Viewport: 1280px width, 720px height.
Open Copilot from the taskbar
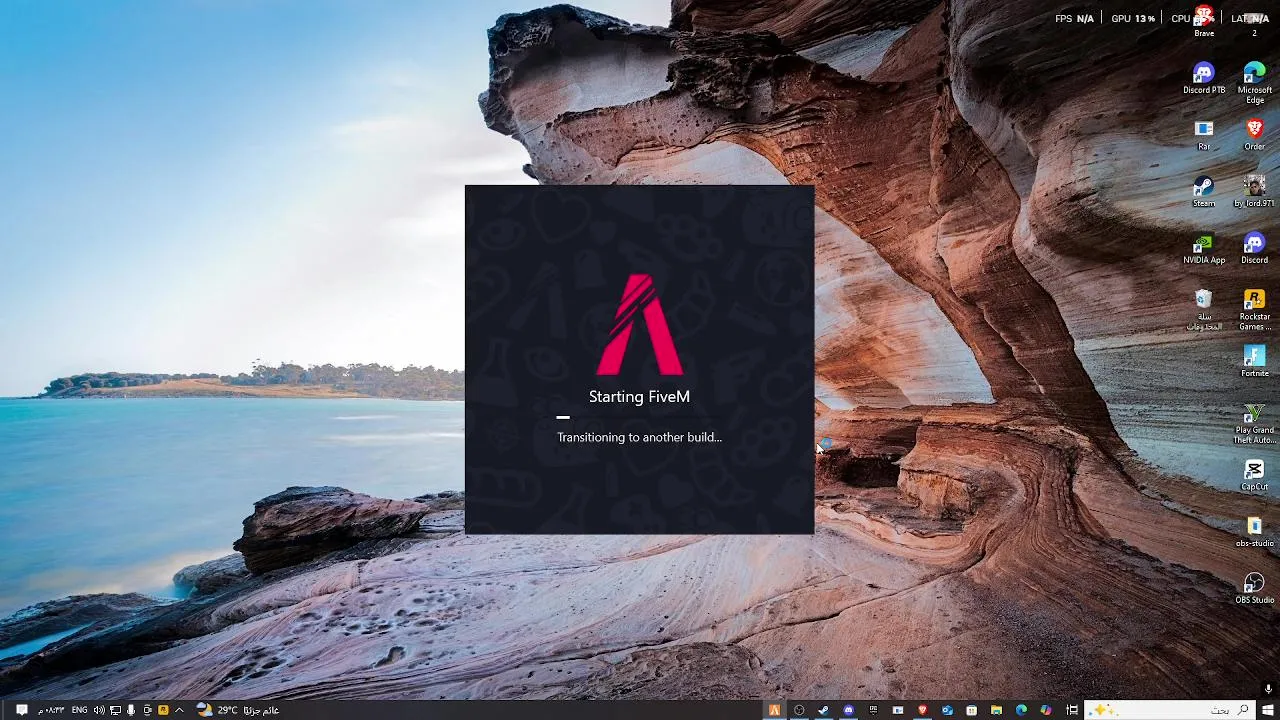coord(1046,710)
